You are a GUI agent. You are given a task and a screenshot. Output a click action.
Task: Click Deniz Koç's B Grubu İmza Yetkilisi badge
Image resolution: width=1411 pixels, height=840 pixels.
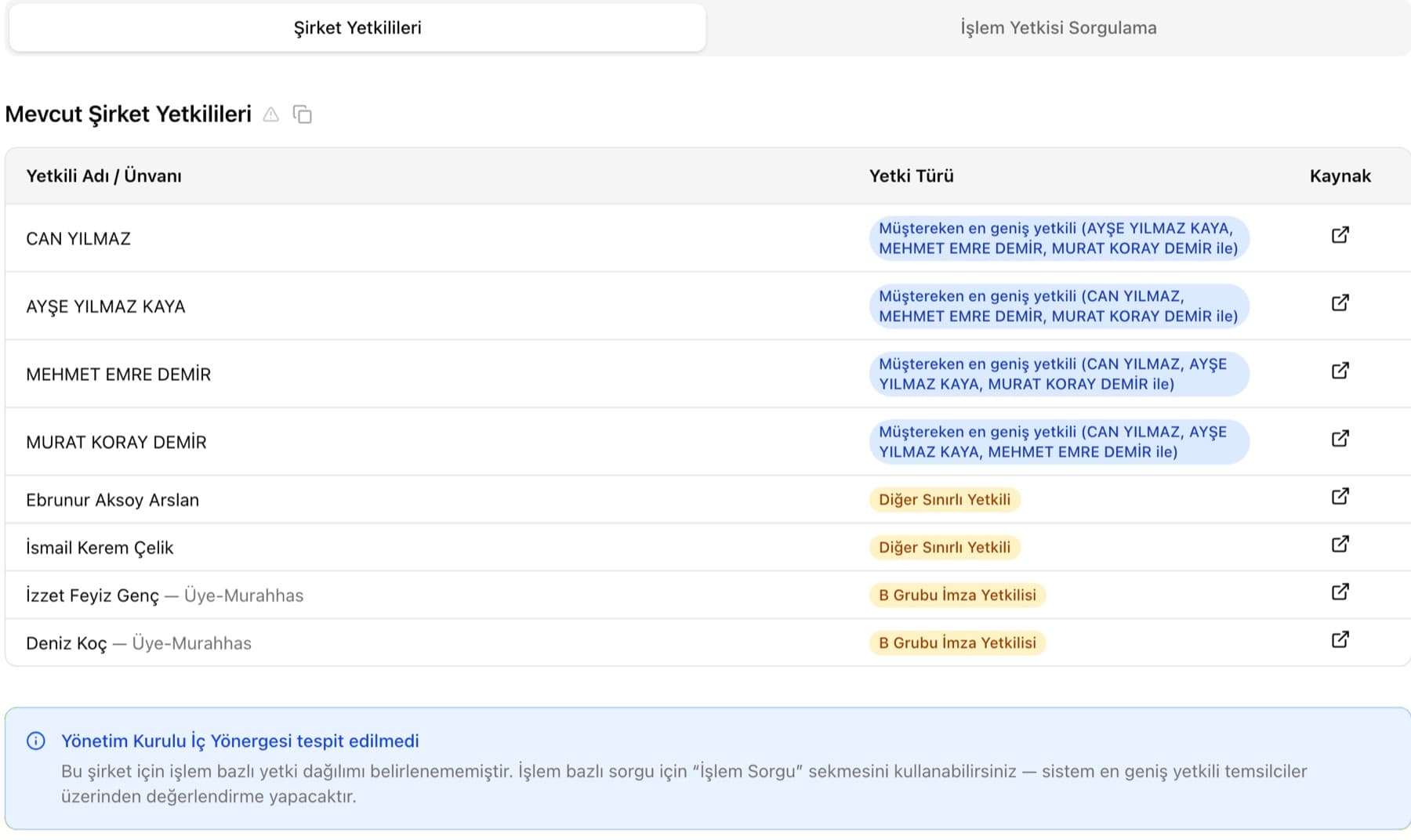(957, 643)
